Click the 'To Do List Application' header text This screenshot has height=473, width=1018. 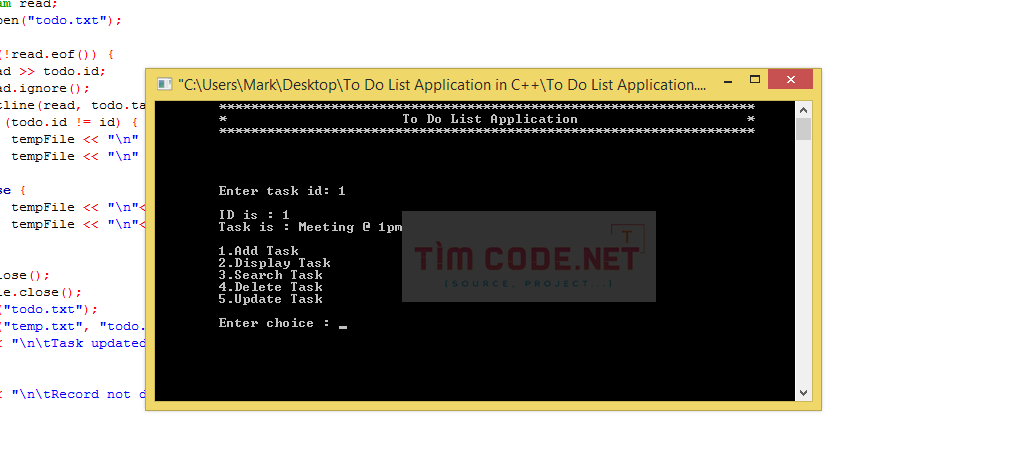click(490, 119)
